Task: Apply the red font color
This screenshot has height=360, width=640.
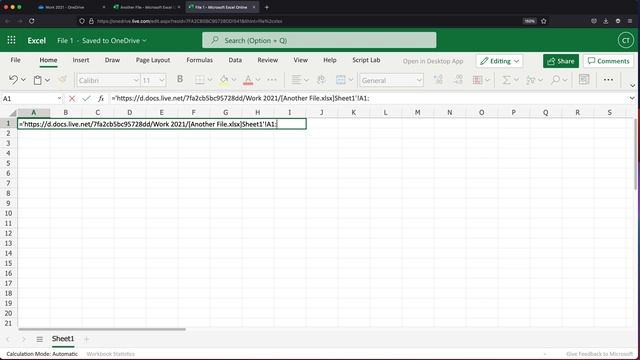Action: point(248,80)
